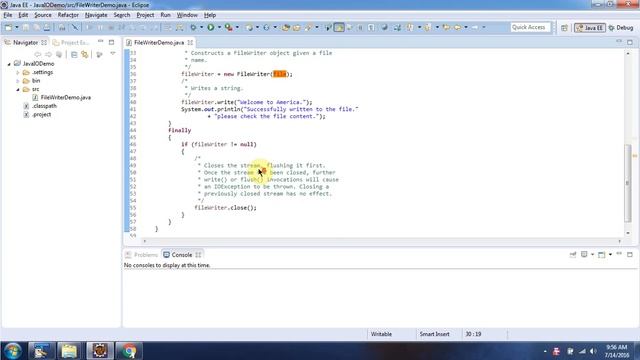Click the Smart Insert status bar entry
The image size is (640, 360).
pyautogui.click(x=434, y=334)
